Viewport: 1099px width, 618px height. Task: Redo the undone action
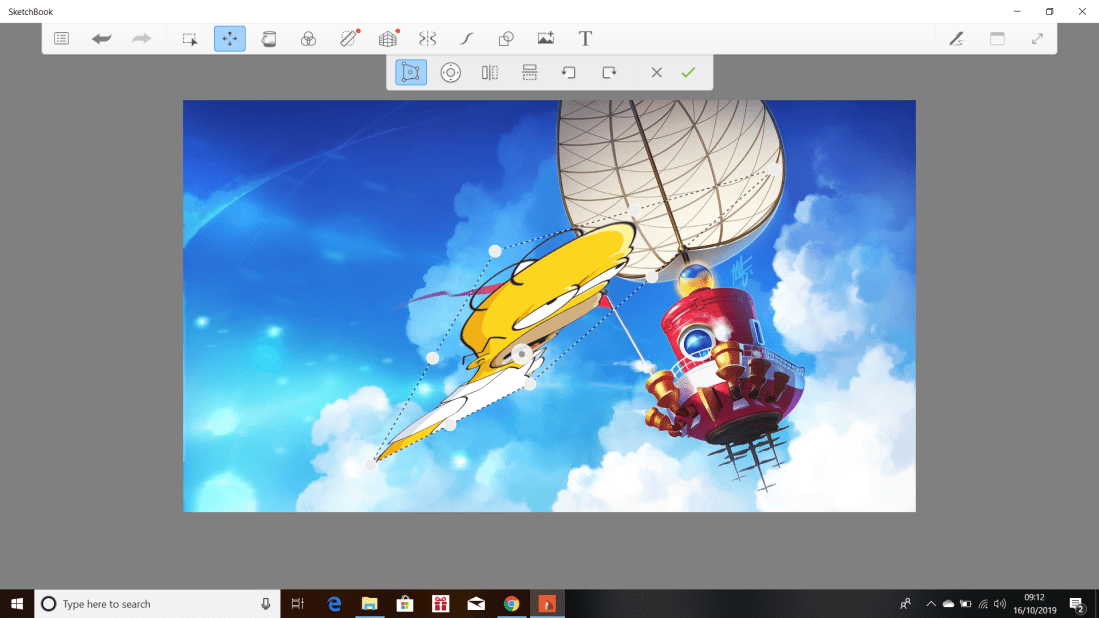141,38
